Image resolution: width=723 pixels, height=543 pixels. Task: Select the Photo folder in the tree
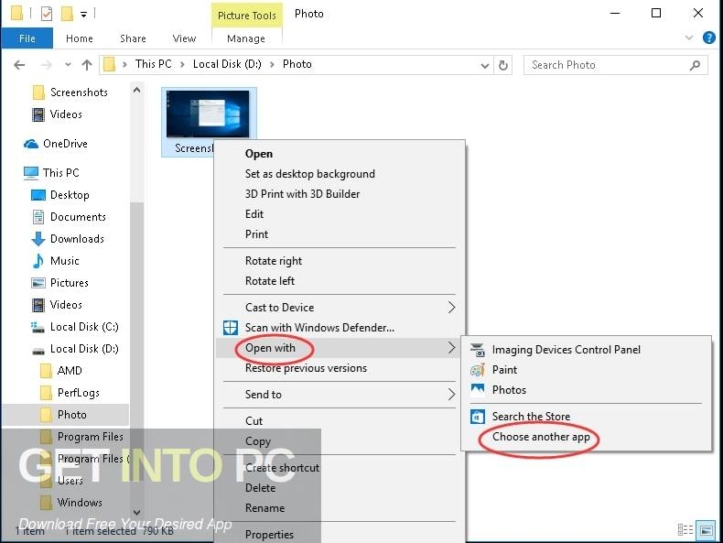[x=65, y=415]
